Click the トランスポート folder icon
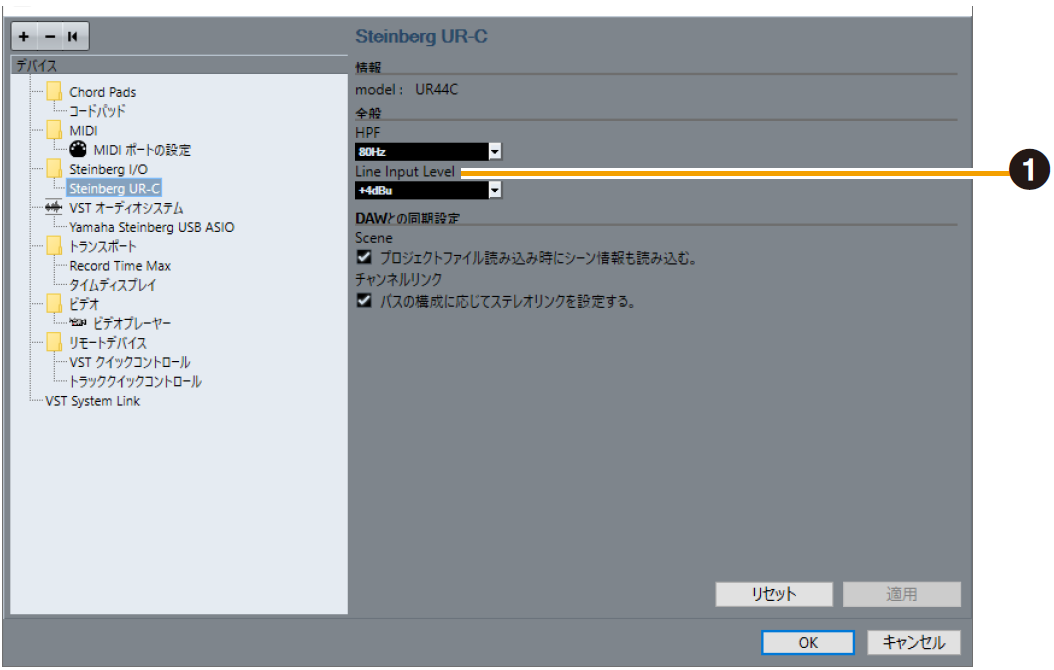The image size is (1054, 670). [55, 246]
